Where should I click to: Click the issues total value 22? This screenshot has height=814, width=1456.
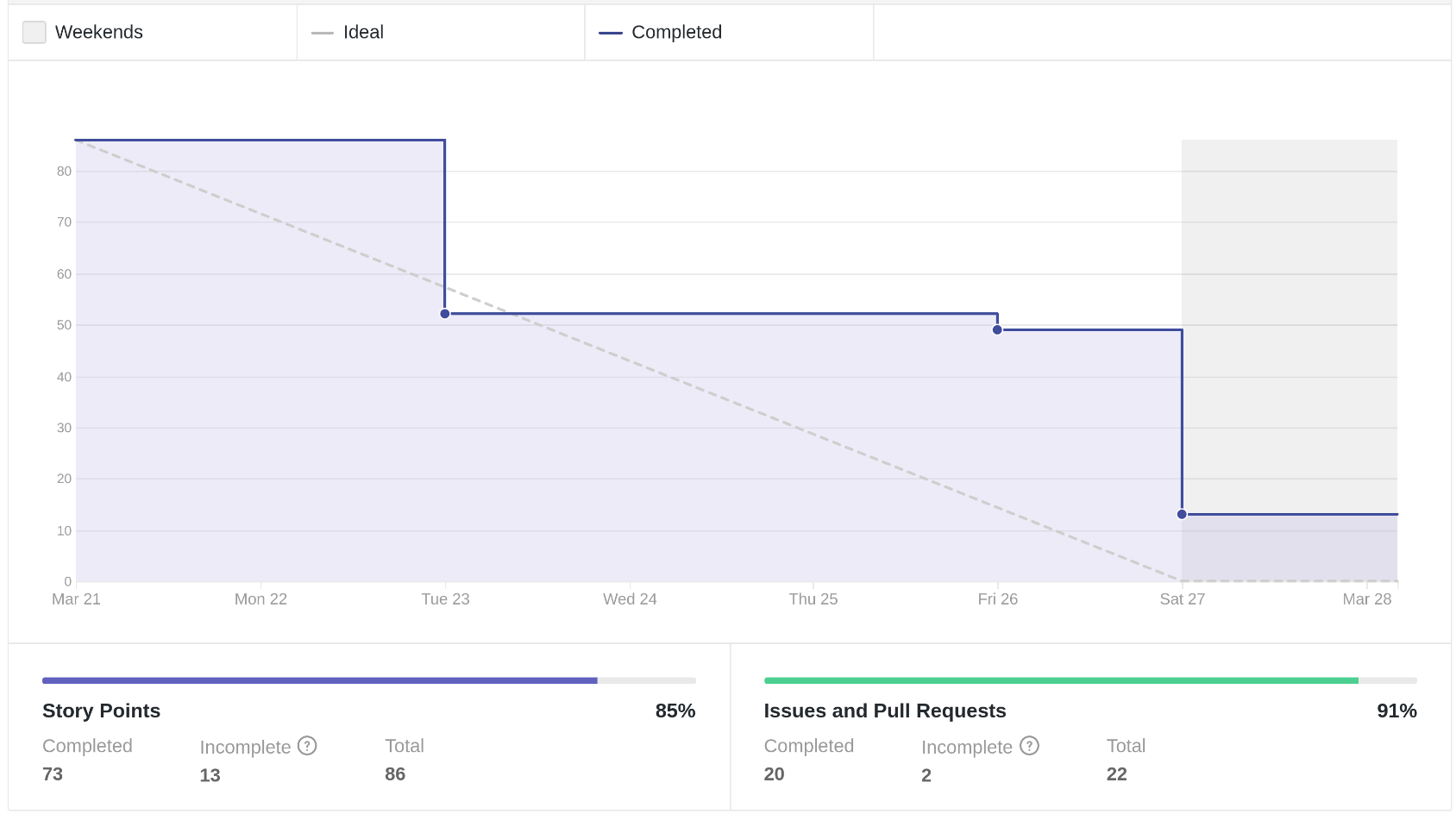coord(1117,774)
